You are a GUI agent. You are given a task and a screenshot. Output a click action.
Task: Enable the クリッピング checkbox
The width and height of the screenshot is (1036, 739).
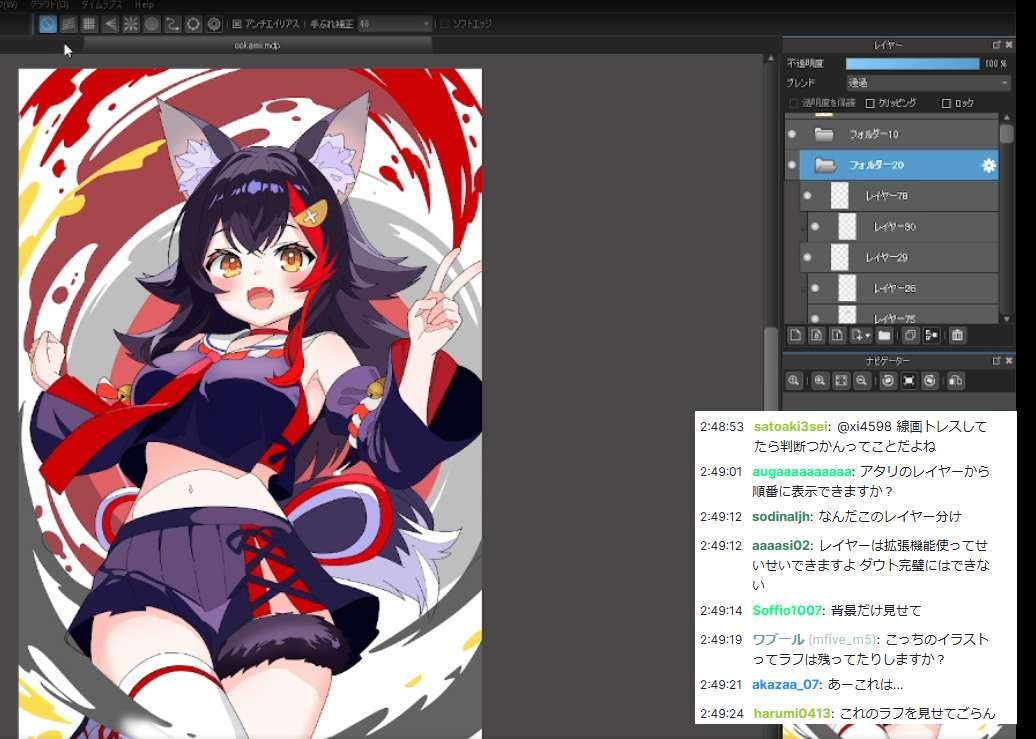pos(870,103)
